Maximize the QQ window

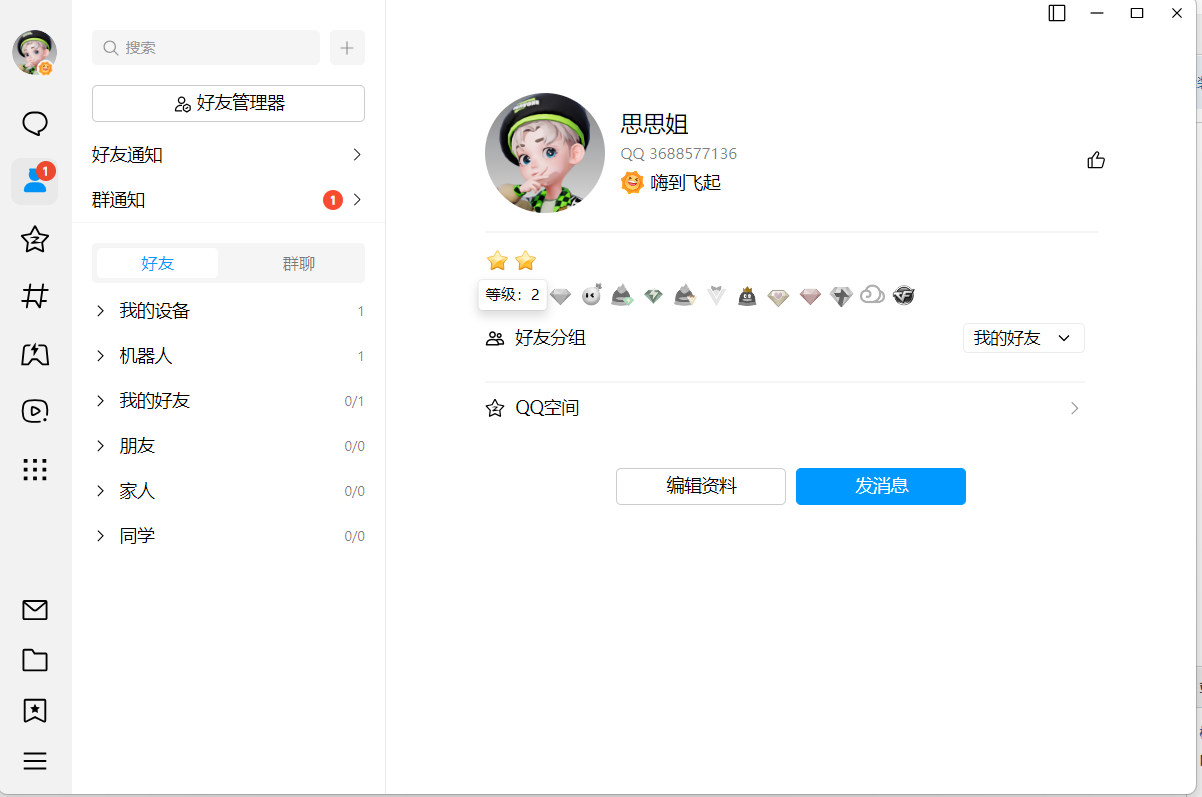pyautogui.click(x=1137, y=13)
